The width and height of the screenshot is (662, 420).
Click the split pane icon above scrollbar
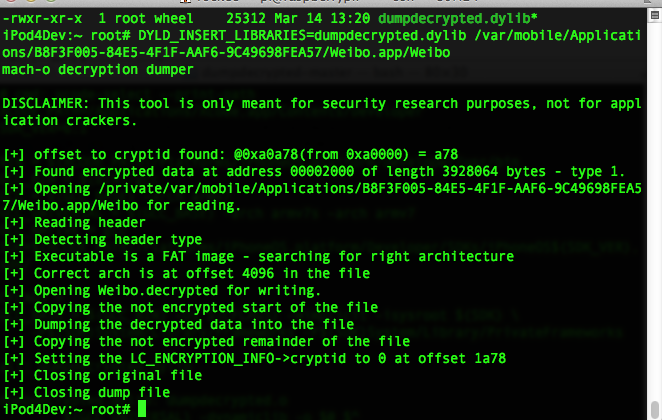654,16
